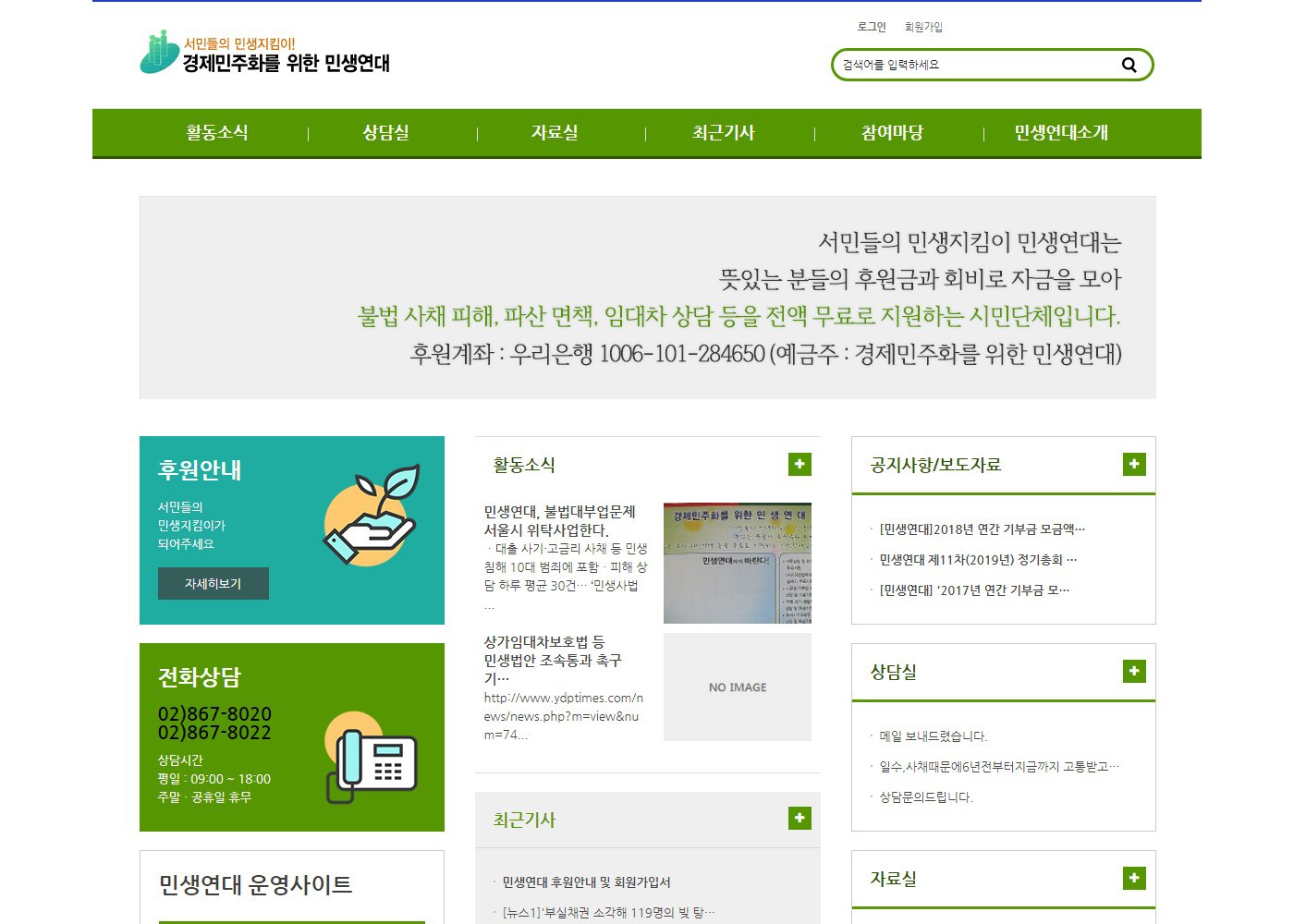Viewport: 1294px width, 924px height.
Task: Click the telephone icon in 전화상담 box
Action: click(372, 758)
